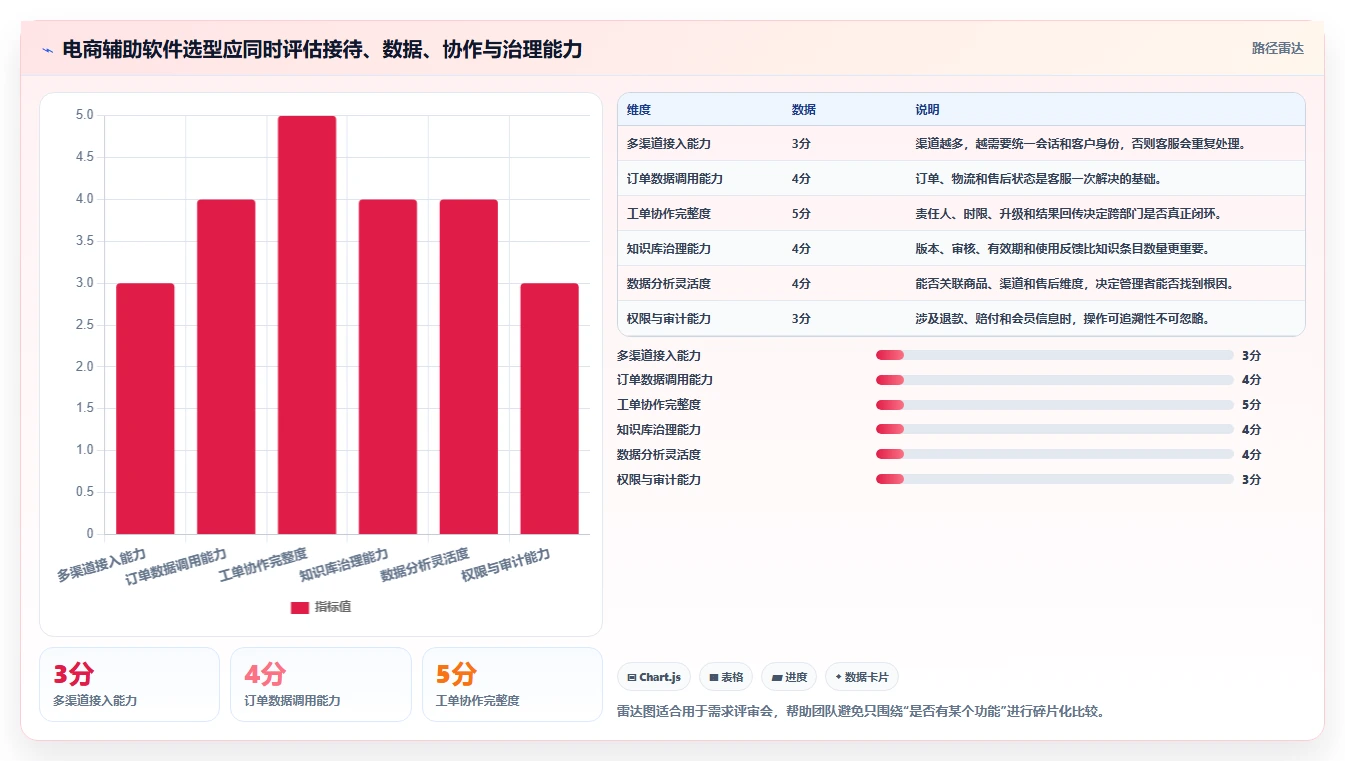This screenshot has height=761, width=1345.
Task: Click the 权限与审计能力 progress bar
Action: 1054,479
